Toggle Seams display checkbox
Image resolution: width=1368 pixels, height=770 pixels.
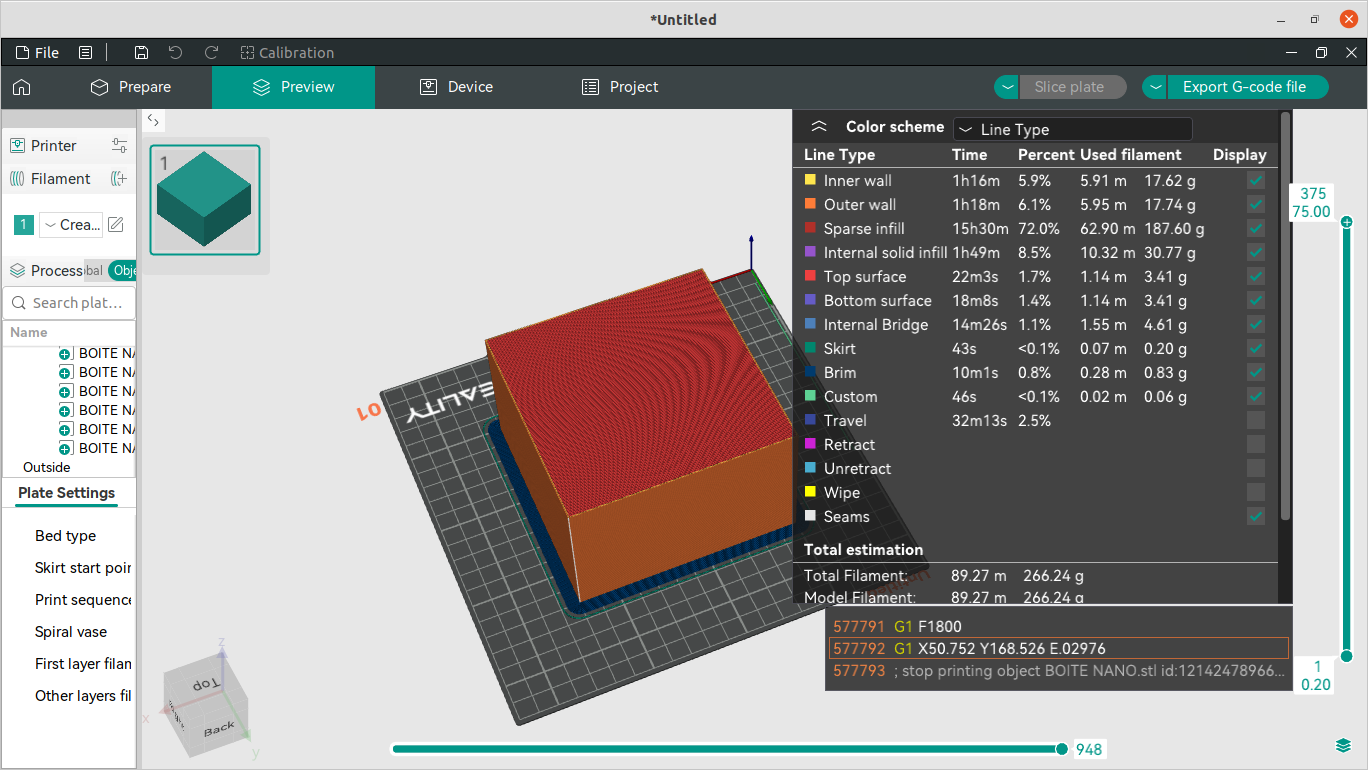pyautogui.click(x=1256, y=517)
